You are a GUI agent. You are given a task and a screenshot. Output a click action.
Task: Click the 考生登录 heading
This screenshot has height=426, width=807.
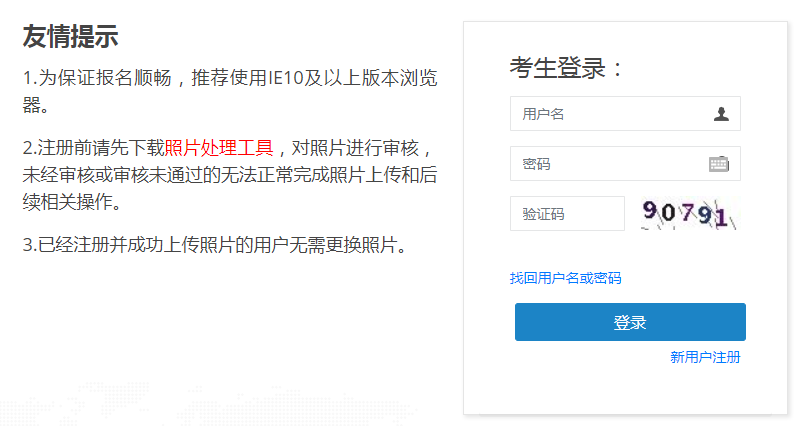click(x=566, y=68)
